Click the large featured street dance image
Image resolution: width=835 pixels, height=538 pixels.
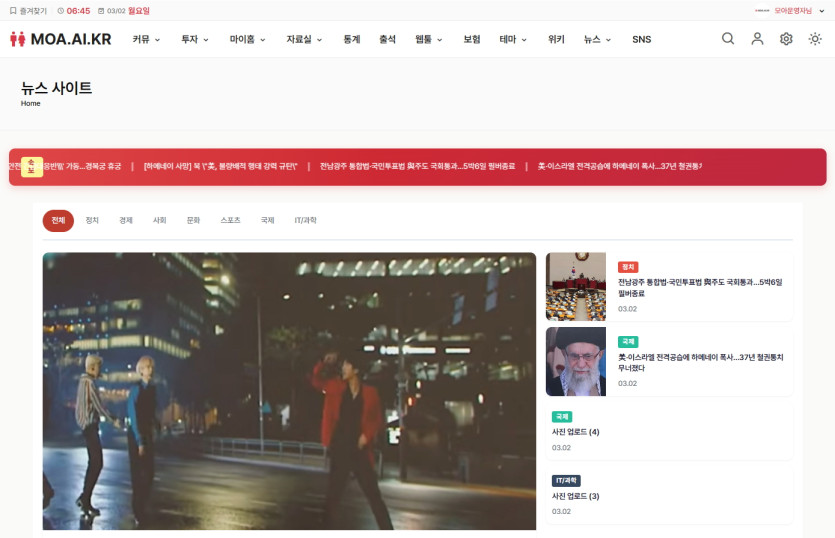pyautogui.click(x=289, y=390)
